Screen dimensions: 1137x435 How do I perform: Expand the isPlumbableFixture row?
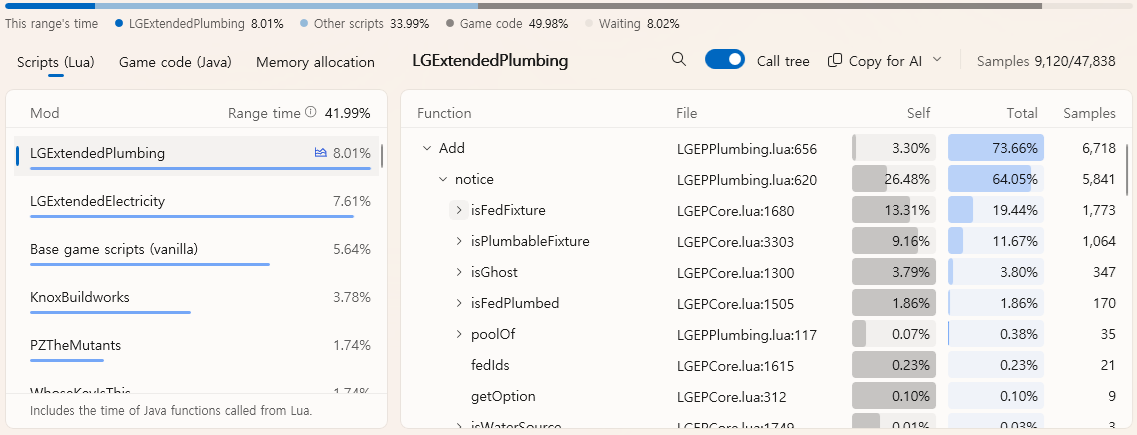(458, 241)
